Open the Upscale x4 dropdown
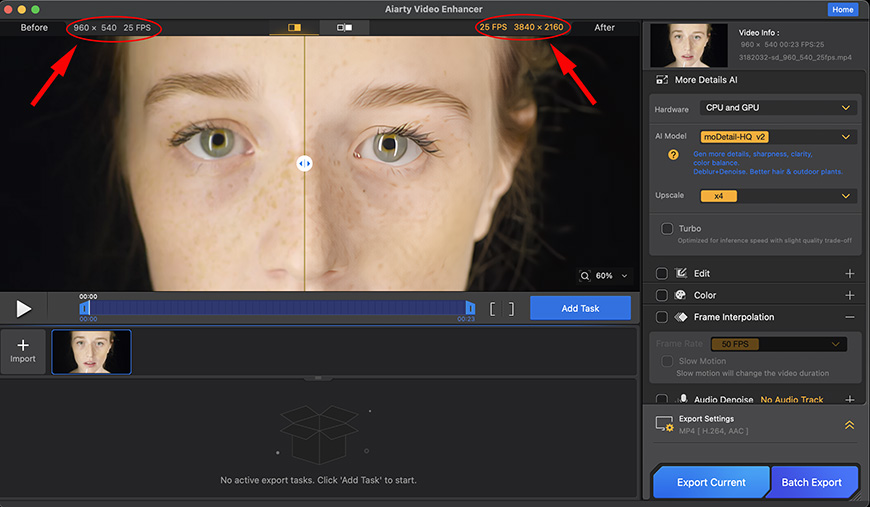The height and width of the screenshot is (507, 870). pos(778,196)
